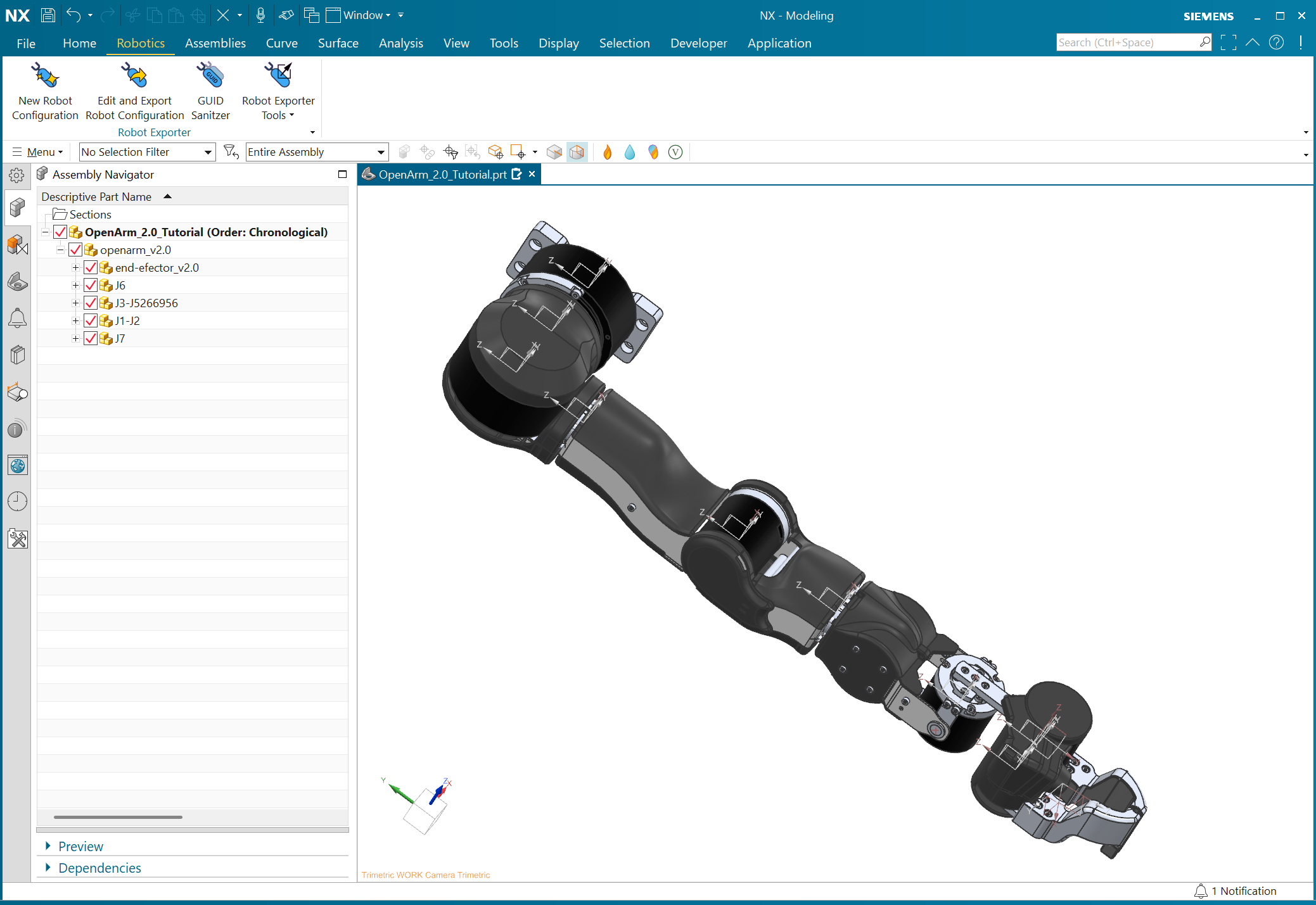Uncheck OpenArm_2.0_Tutorial visibility checkbox
The image size is (1316, 905).
[x=61, y=232]
